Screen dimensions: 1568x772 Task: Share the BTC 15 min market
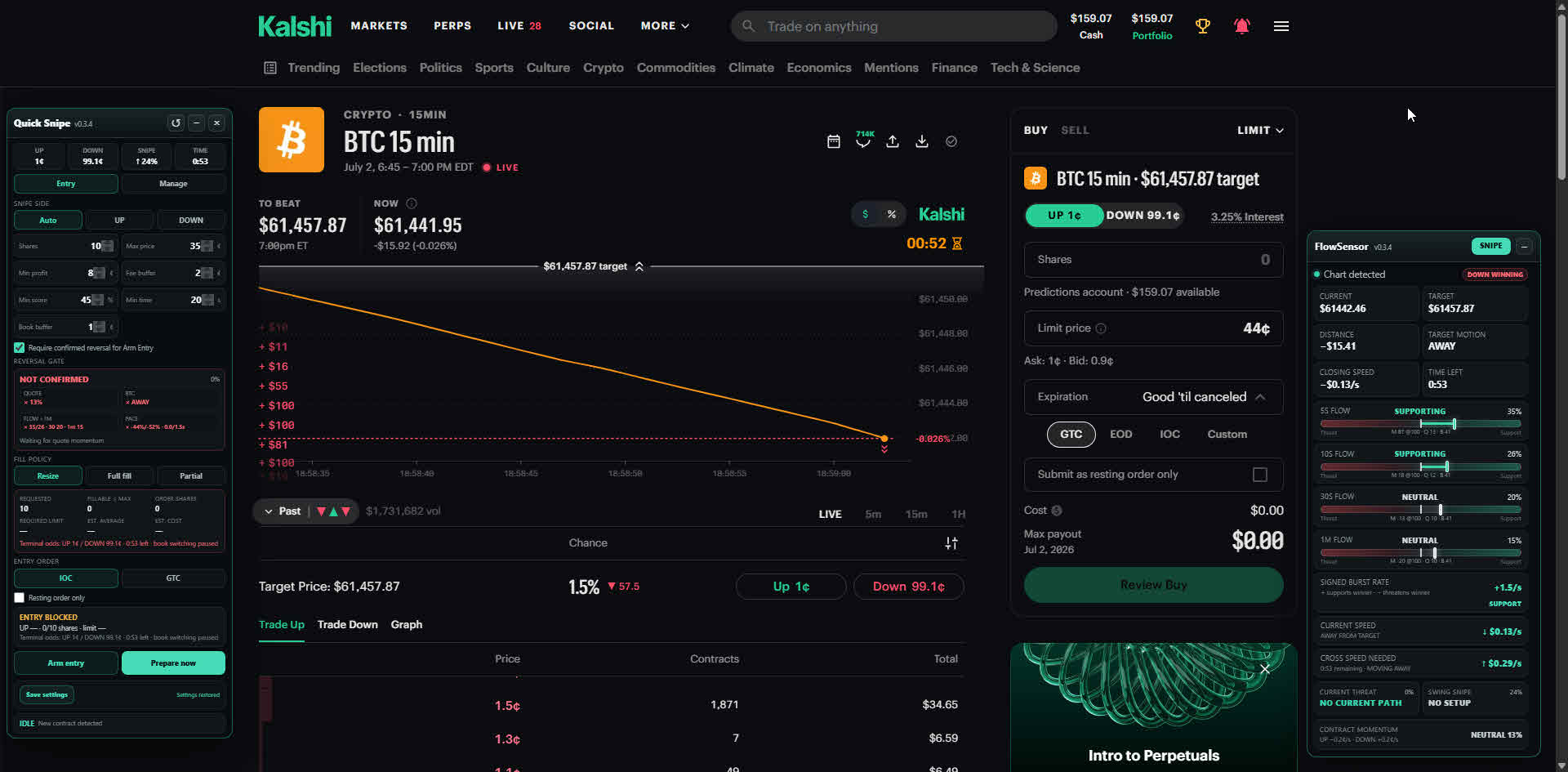[x=893, y=141]
